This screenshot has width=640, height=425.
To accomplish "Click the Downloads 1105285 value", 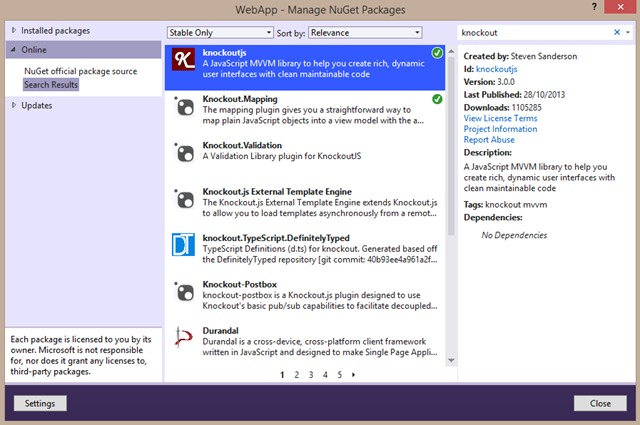I will pyautogui.click(x=527, y=107).
